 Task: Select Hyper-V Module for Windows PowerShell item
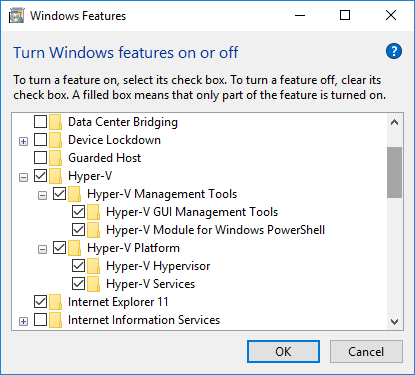(215, 230)
